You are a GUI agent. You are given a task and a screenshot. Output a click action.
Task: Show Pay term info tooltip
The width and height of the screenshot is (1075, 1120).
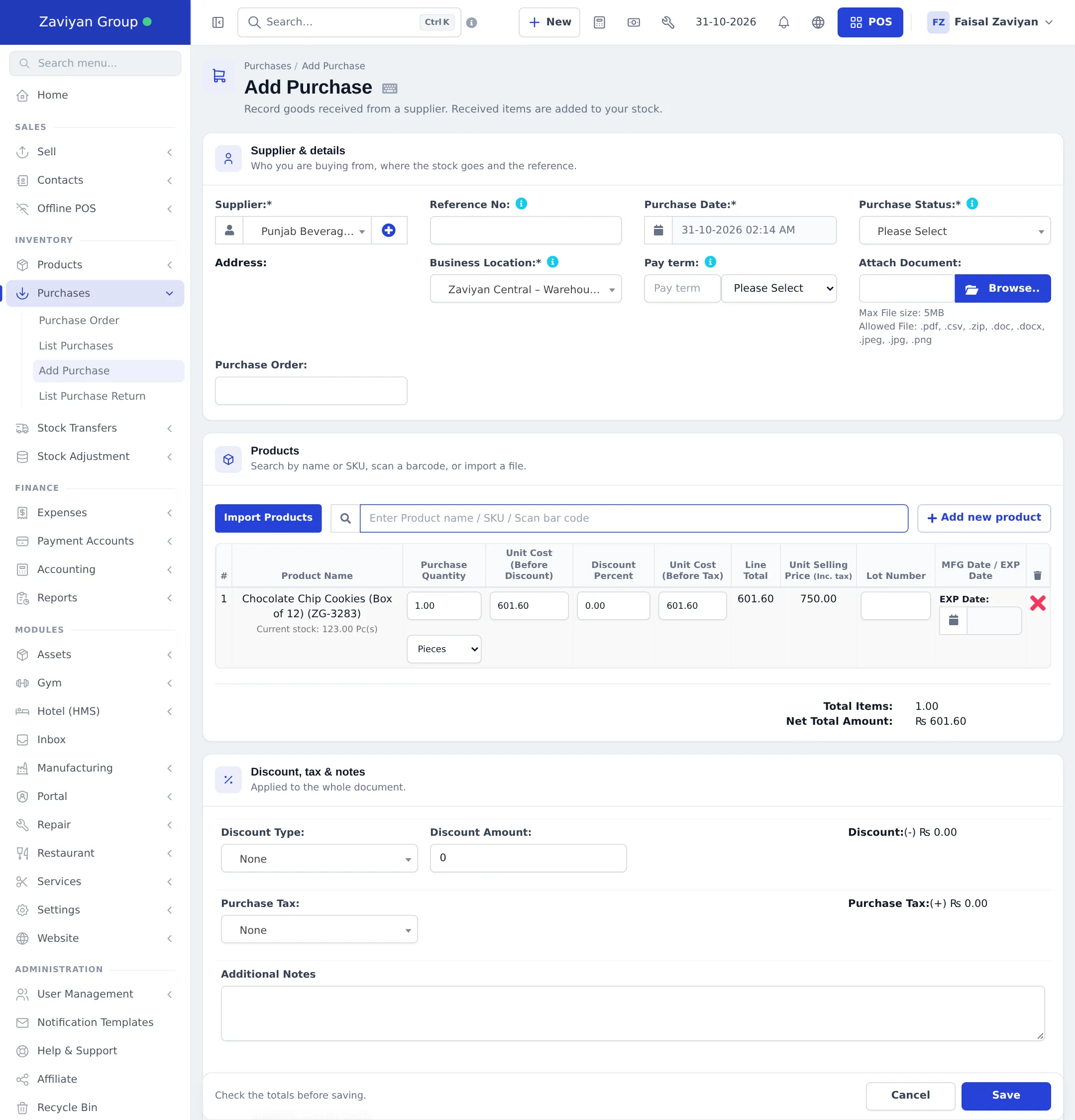point(711,262)
